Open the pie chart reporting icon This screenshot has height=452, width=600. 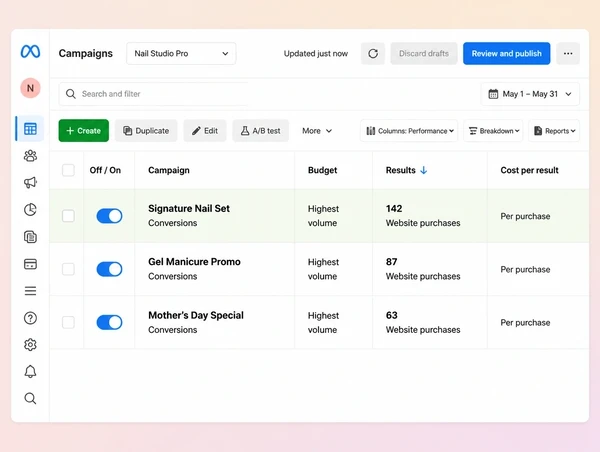click(30, 210)
